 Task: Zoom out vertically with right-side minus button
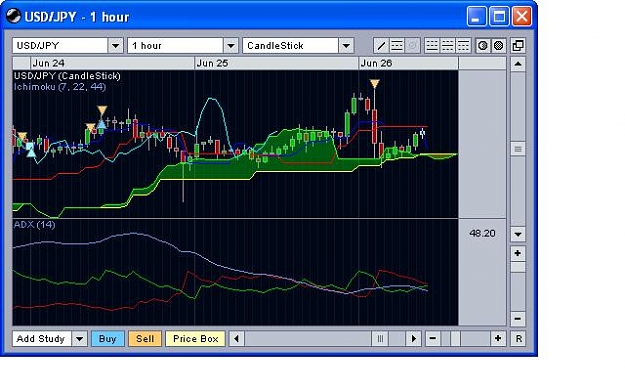pyautogui.click(x=518, y=319)
